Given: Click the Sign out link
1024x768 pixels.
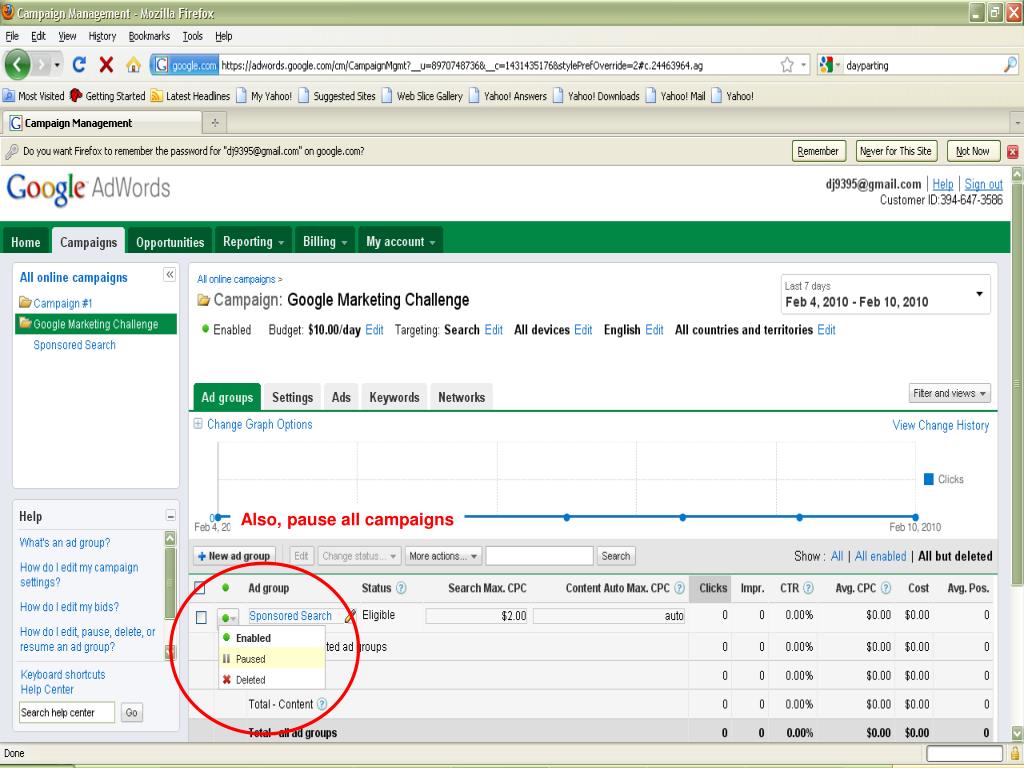Looking at the screenshot, I should coord(984,185).
